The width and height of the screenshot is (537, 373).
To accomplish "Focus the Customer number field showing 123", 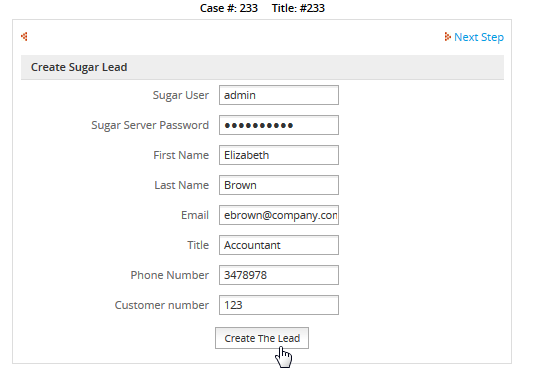I will [279, 305].
